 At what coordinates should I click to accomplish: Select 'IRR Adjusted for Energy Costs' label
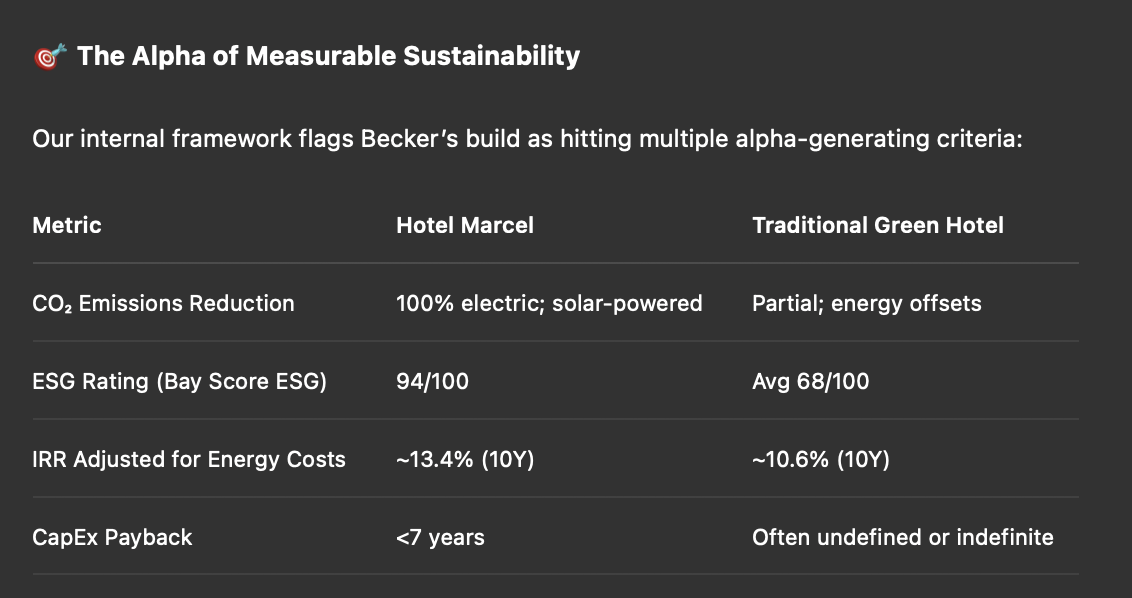coord(189,459)
